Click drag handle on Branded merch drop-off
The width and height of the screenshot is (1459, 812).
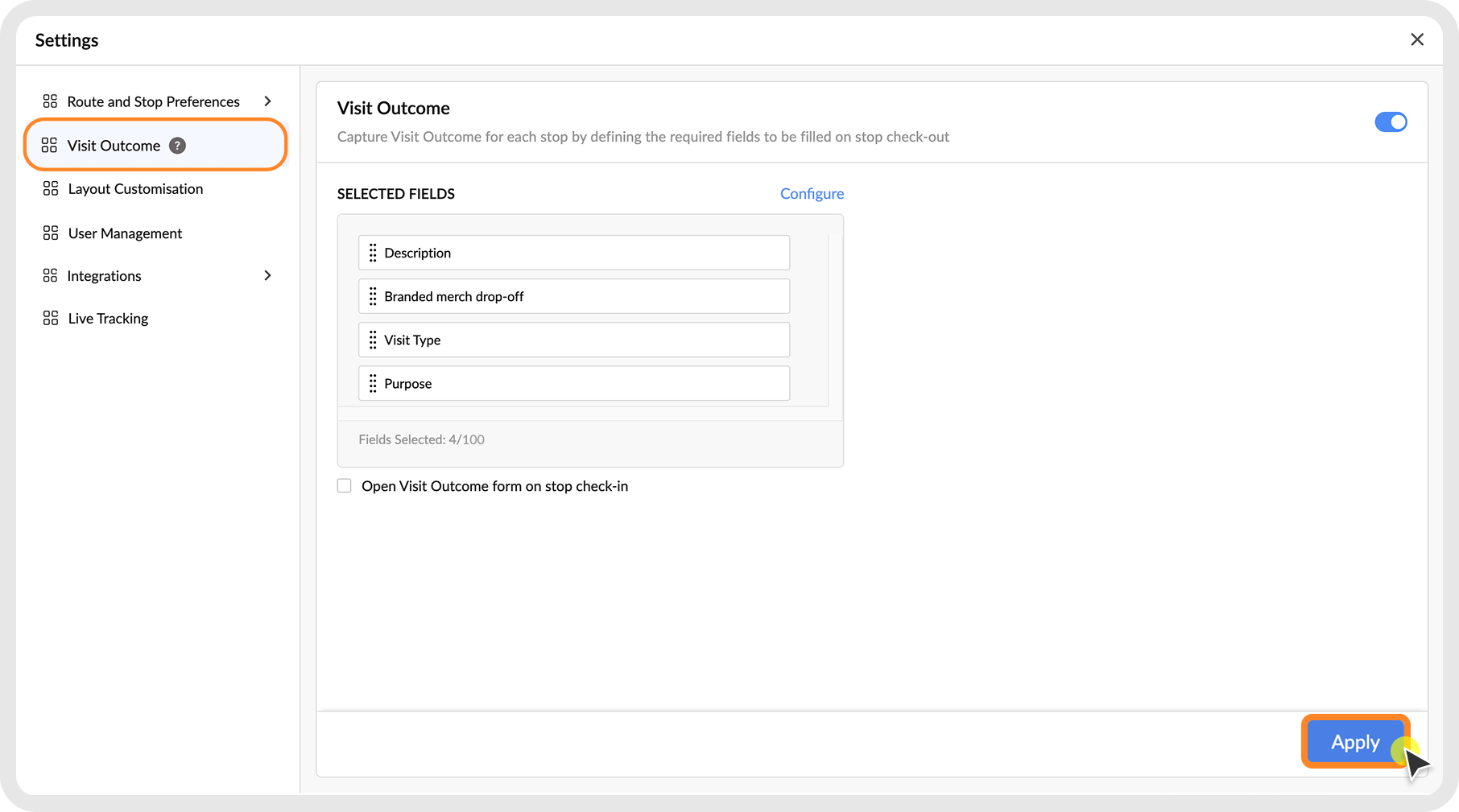373,296
